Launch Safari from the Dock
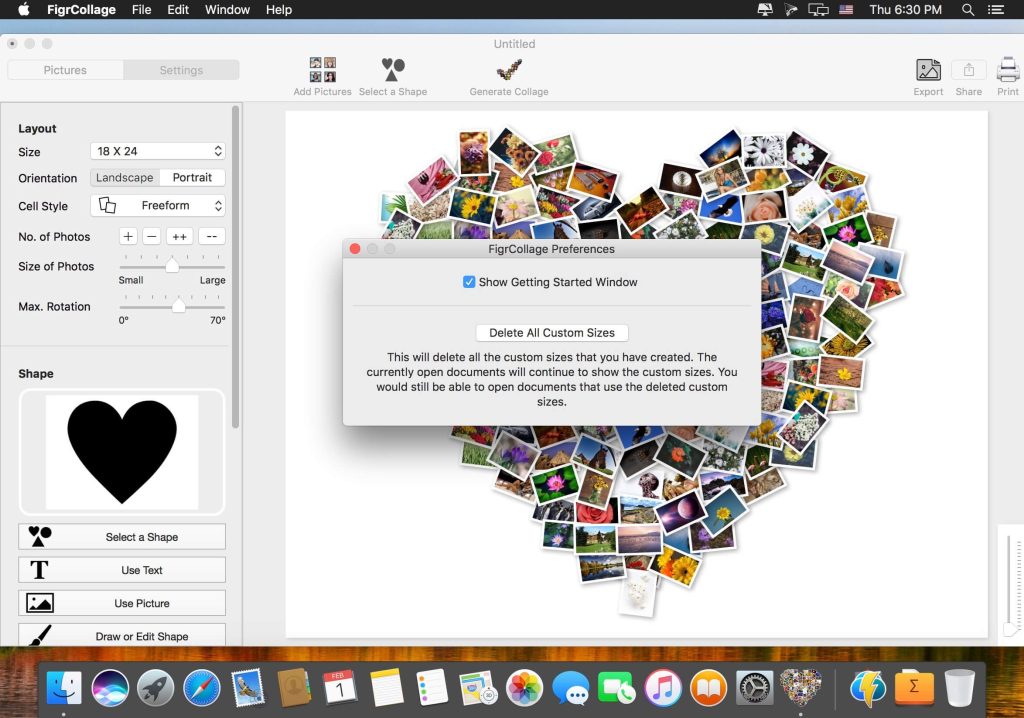This screenshot has height=718, width=1024. pos(201,688)
